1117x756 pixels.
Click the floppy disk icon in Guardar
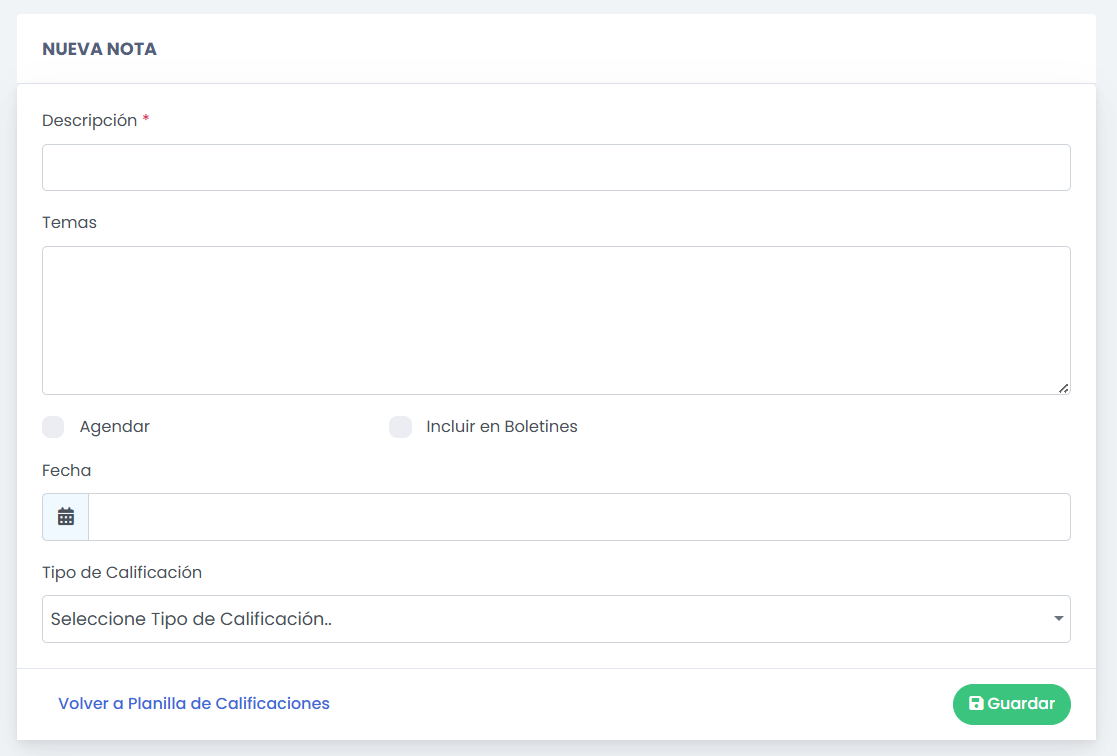tap(976, 704)
